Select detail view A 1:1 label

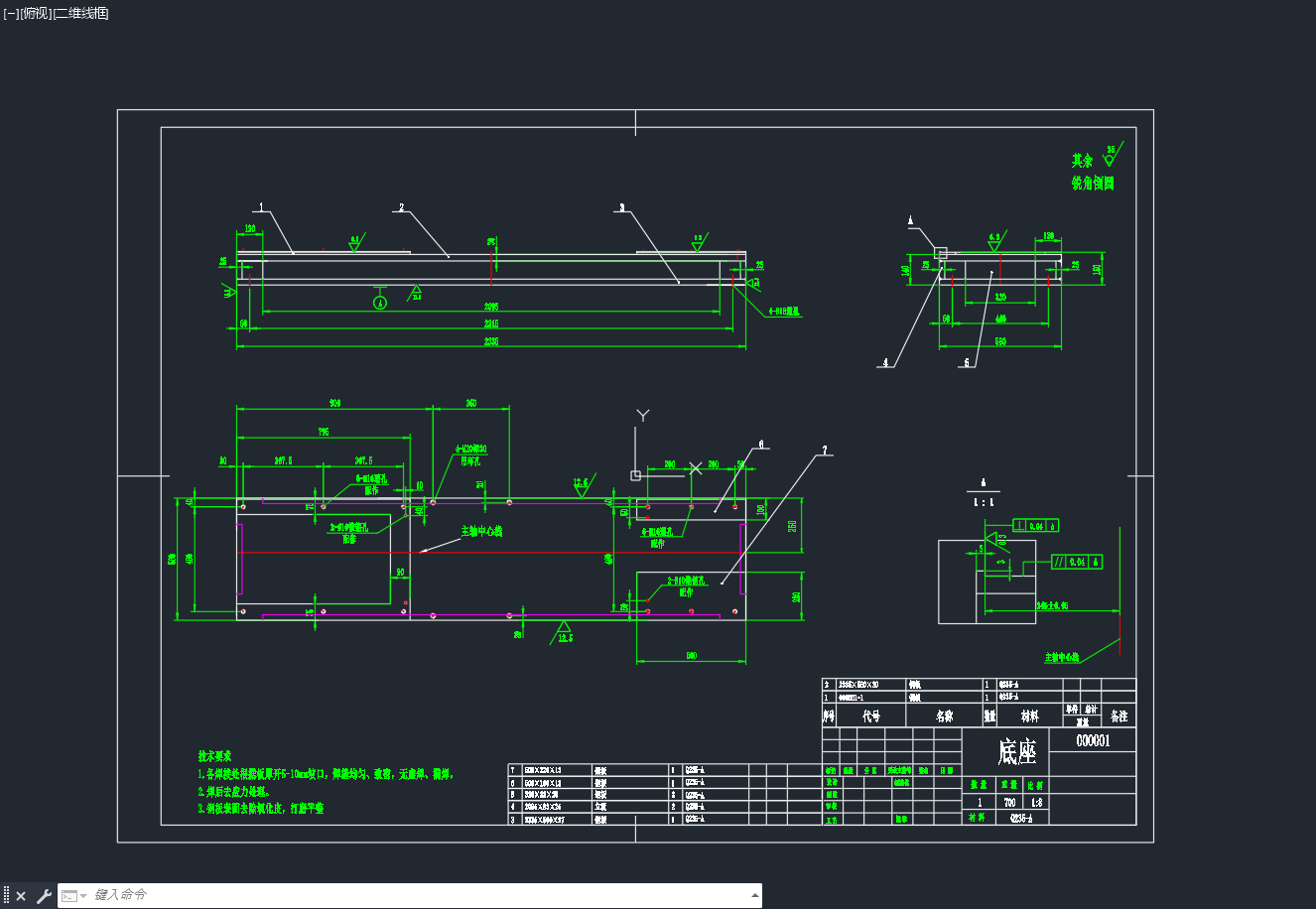(x=983, y=494)
